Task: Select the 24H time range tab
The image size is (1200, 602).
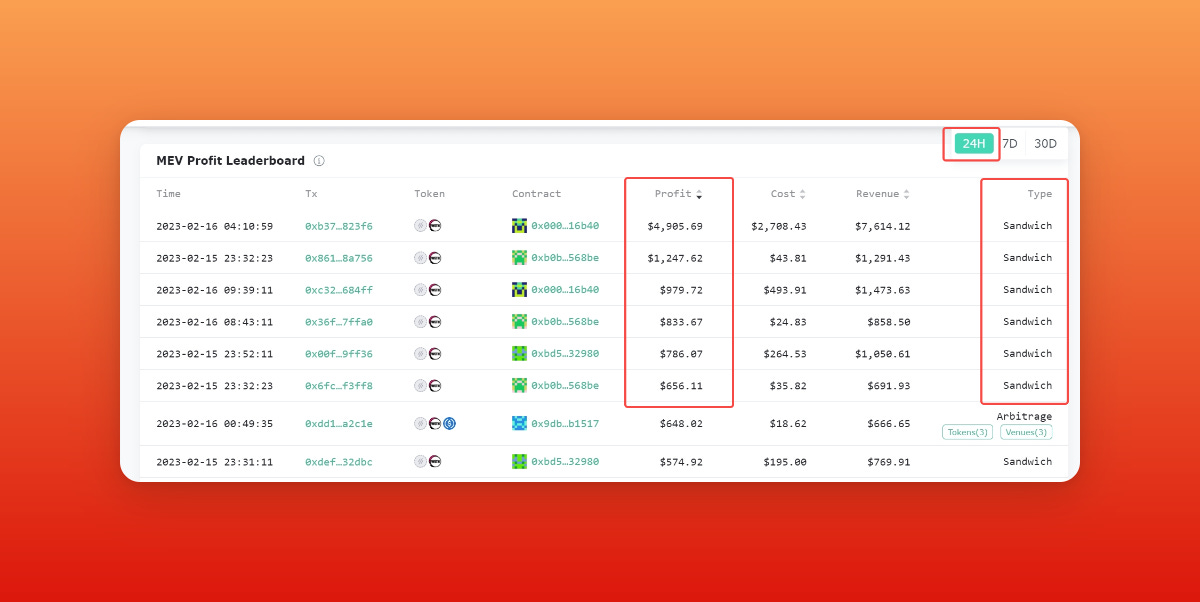Action: tap(974, 144)
